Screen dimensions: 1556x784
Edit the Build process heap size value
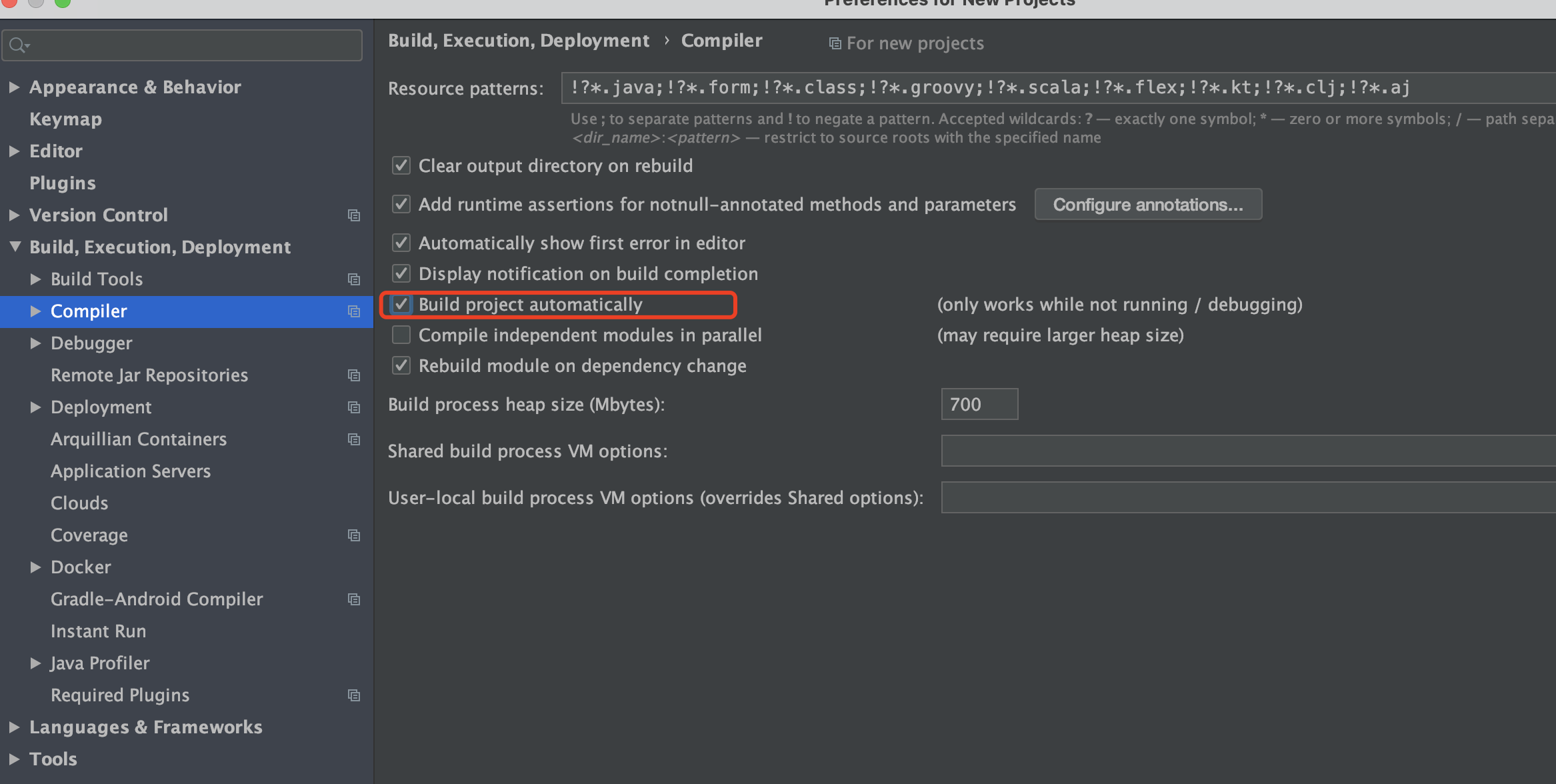[979, 404]
